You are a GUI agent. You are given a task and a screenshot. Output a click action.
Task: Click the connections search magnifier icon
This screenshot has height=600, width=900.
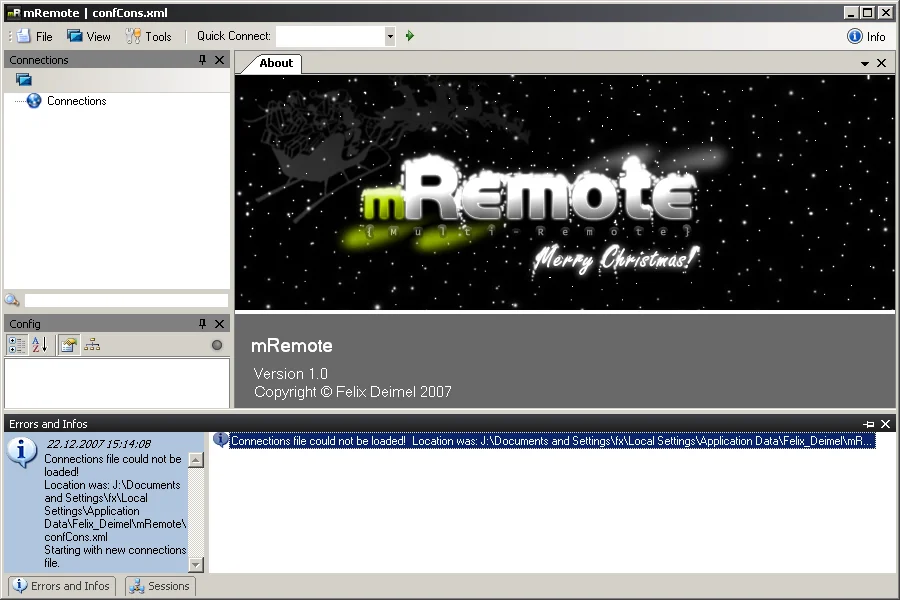click(12, 300)
